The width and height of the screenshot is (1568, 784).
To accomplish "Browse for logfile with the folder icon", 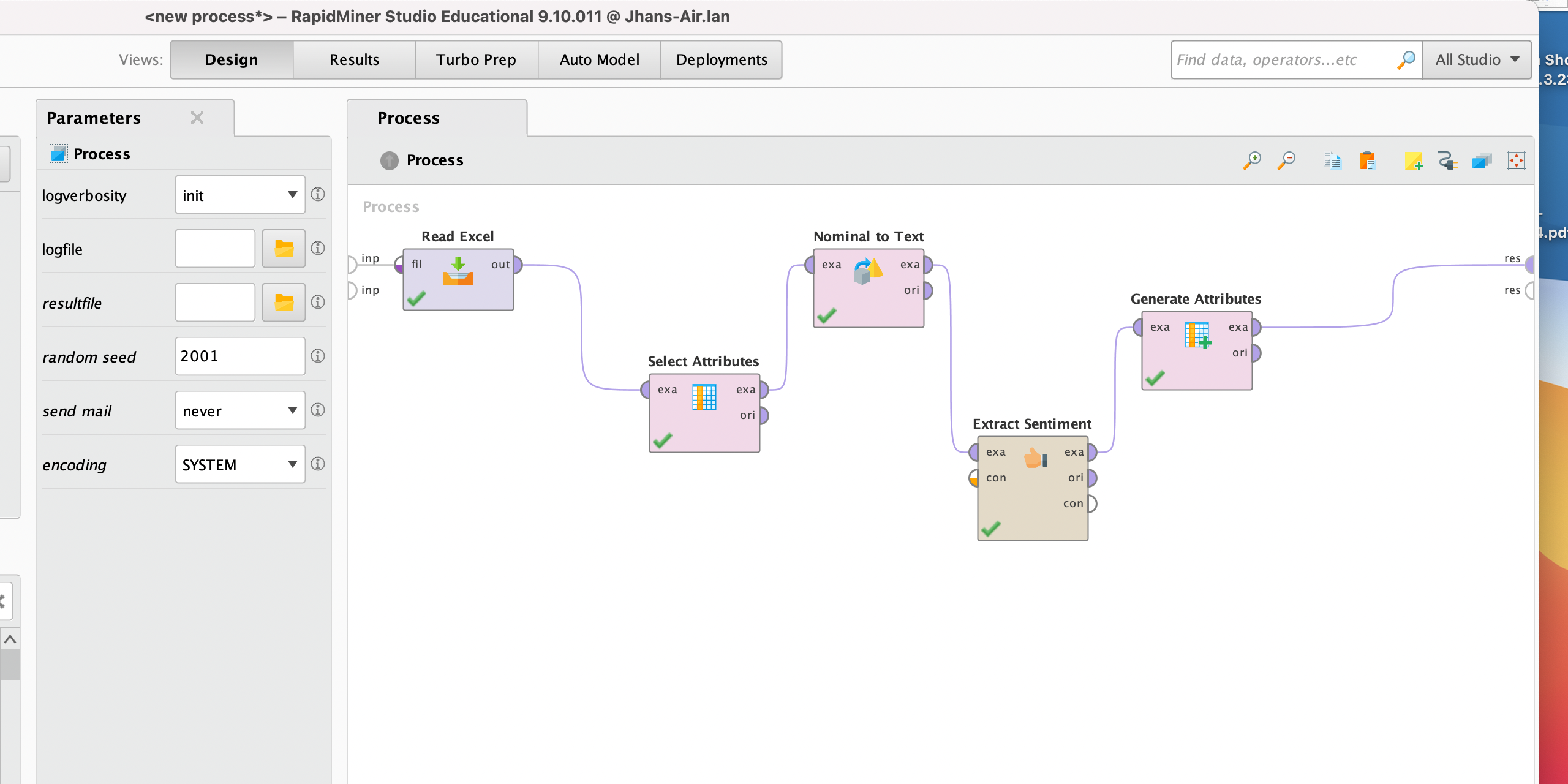I will (284, 249).
